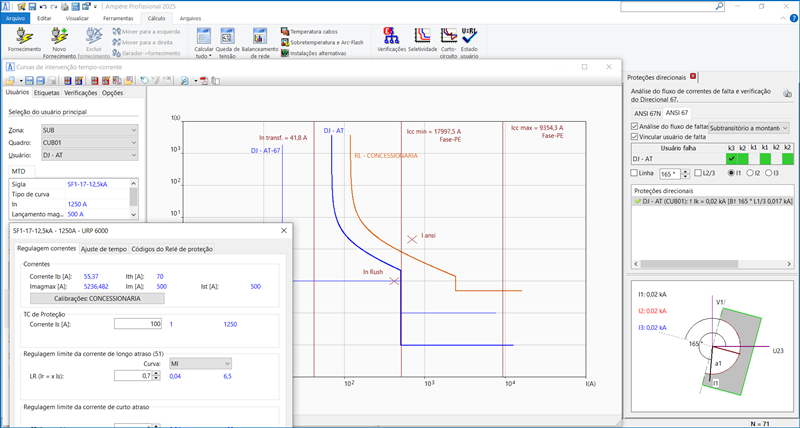Screen dimensions: 800x428
Task: Click the search box in the title bar
Action: [x=672, y=7]
